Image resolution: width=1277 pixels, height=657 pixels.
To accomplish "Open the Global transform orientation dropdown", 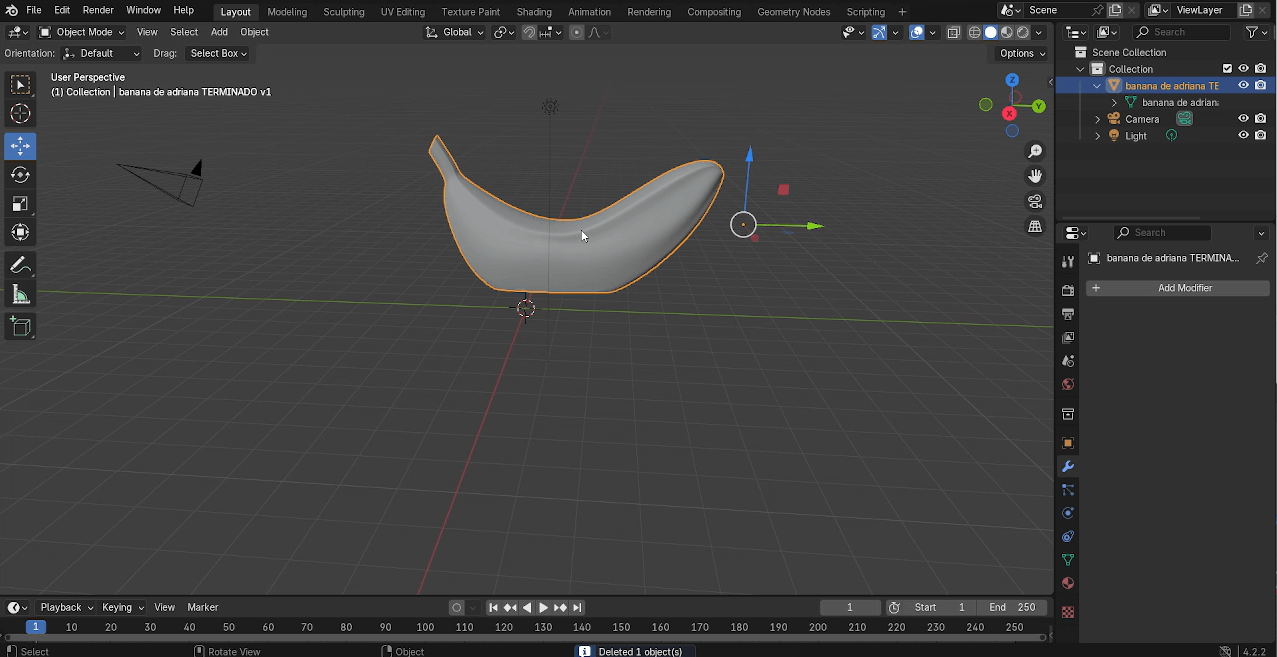I will point(455,32).
